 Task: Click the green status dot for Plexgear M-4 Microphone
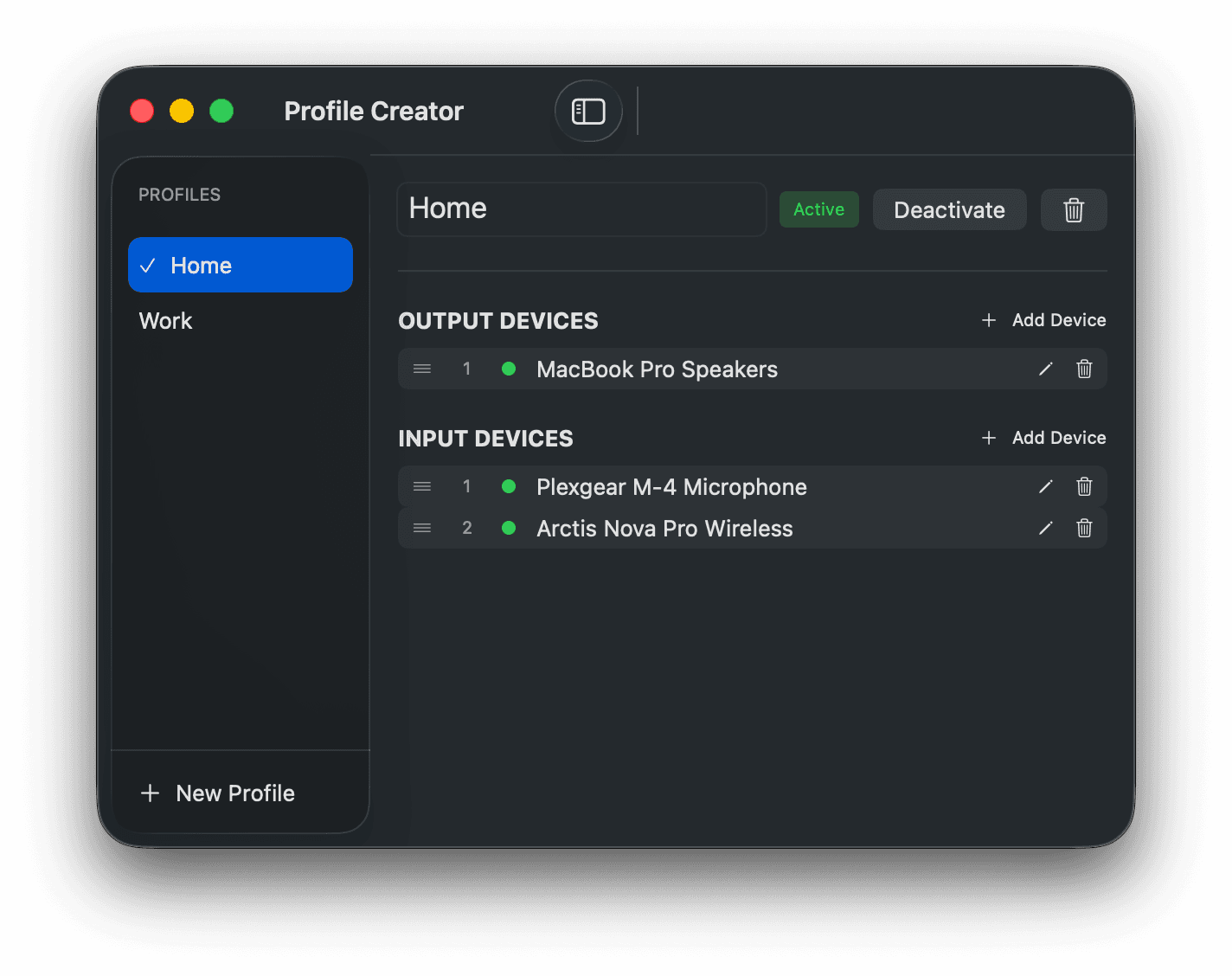tap(509, 486)
